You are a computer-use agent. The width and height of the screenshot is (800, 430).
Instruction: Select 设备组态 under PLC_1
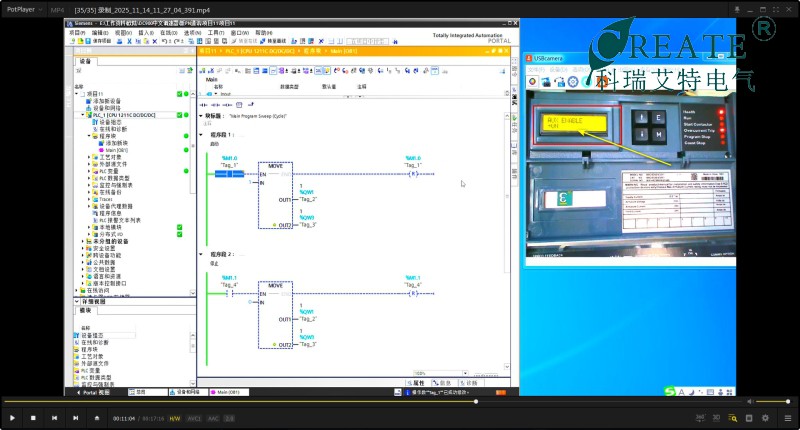click(107, 122)
